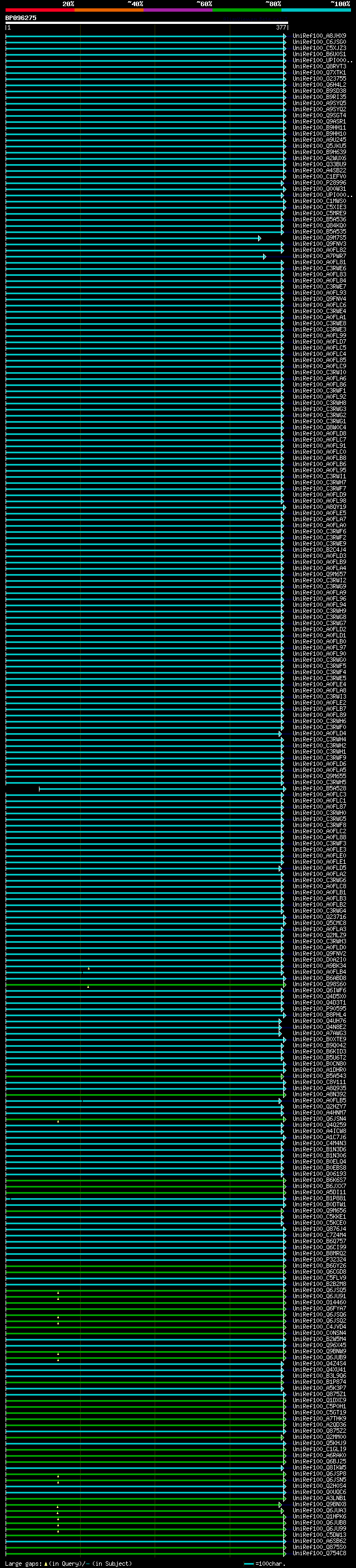356x1568 pixels.
Task: Click the label UniRef100_C1EFV0
Action: [x=319, y=176]
